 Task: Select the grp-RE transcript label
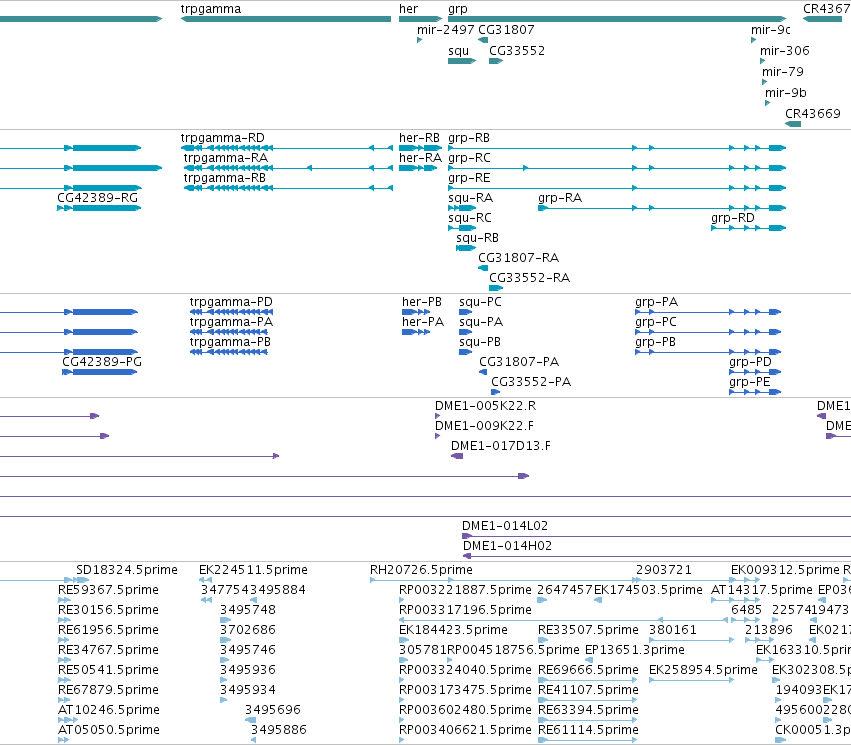[x=469, y=178]
